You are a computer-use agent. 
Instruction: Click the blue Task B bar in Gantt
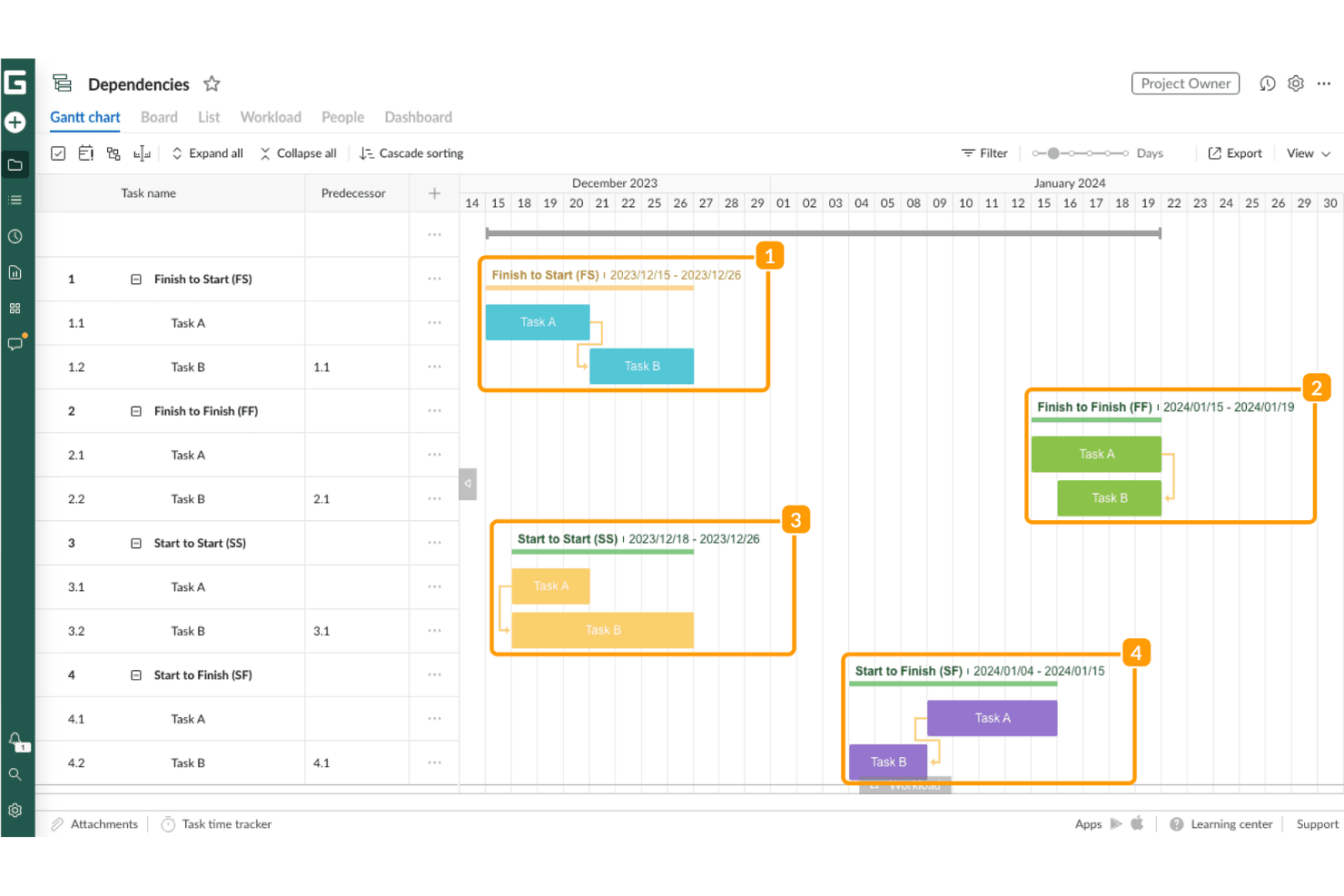tap(642, 366)
